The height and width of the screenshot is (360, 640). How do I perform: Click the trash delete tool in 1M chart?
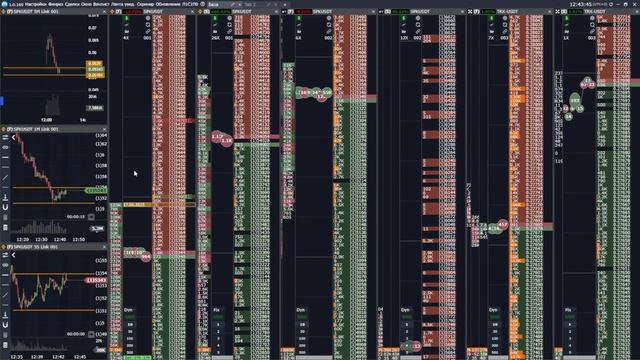tap(5, 227)
